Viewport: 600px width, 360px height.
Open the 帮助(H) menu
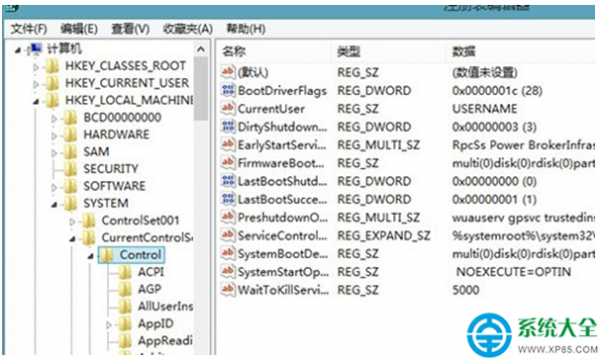(246, 29)
